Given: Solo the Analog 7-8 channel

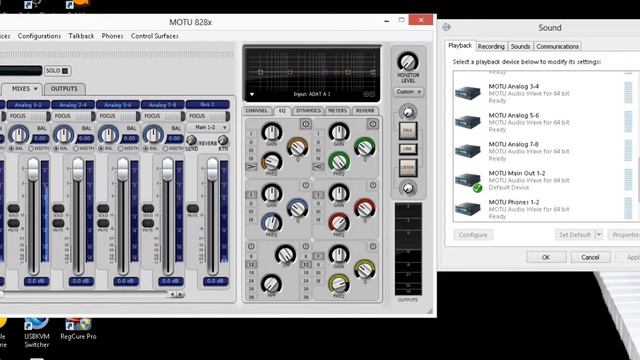Looking at the screenshot, I should [148, 209].
